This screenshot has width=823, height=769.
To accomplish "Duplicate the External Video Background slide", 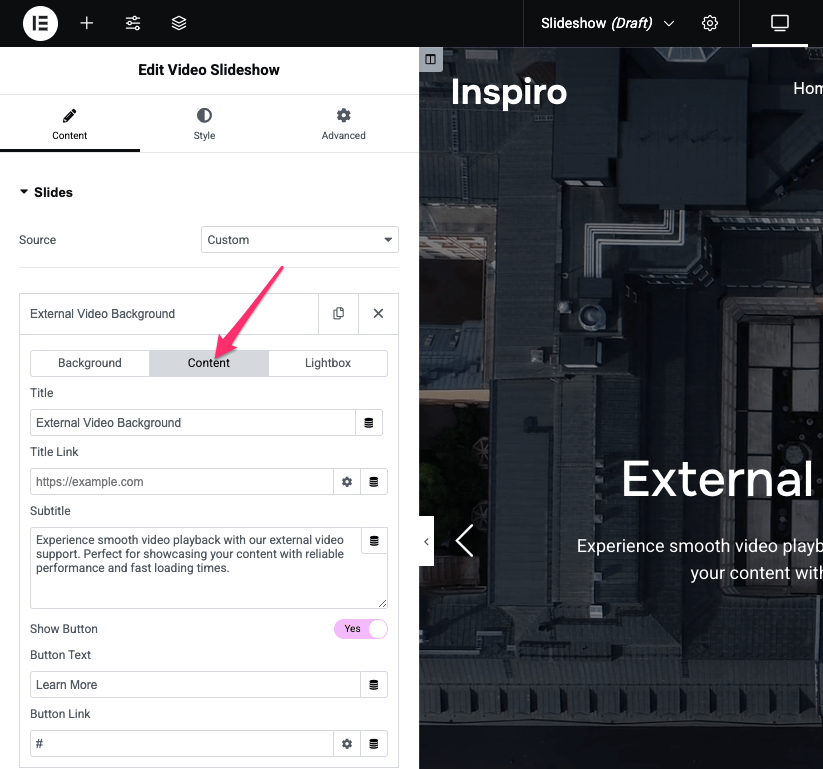I will point(338,314).
